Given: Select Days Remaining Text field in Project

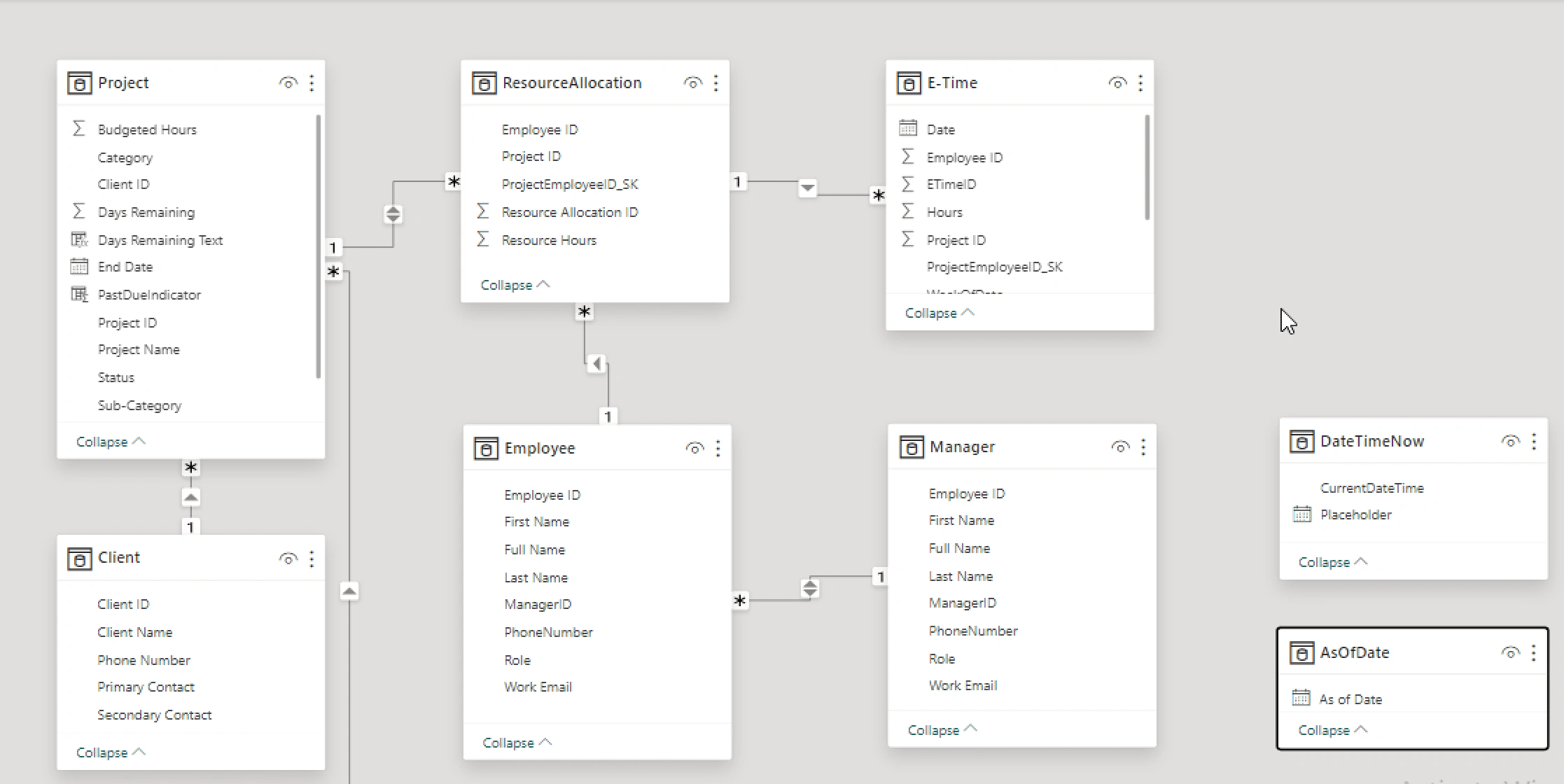Looking at the screenshot, I should tap(160, 240).
